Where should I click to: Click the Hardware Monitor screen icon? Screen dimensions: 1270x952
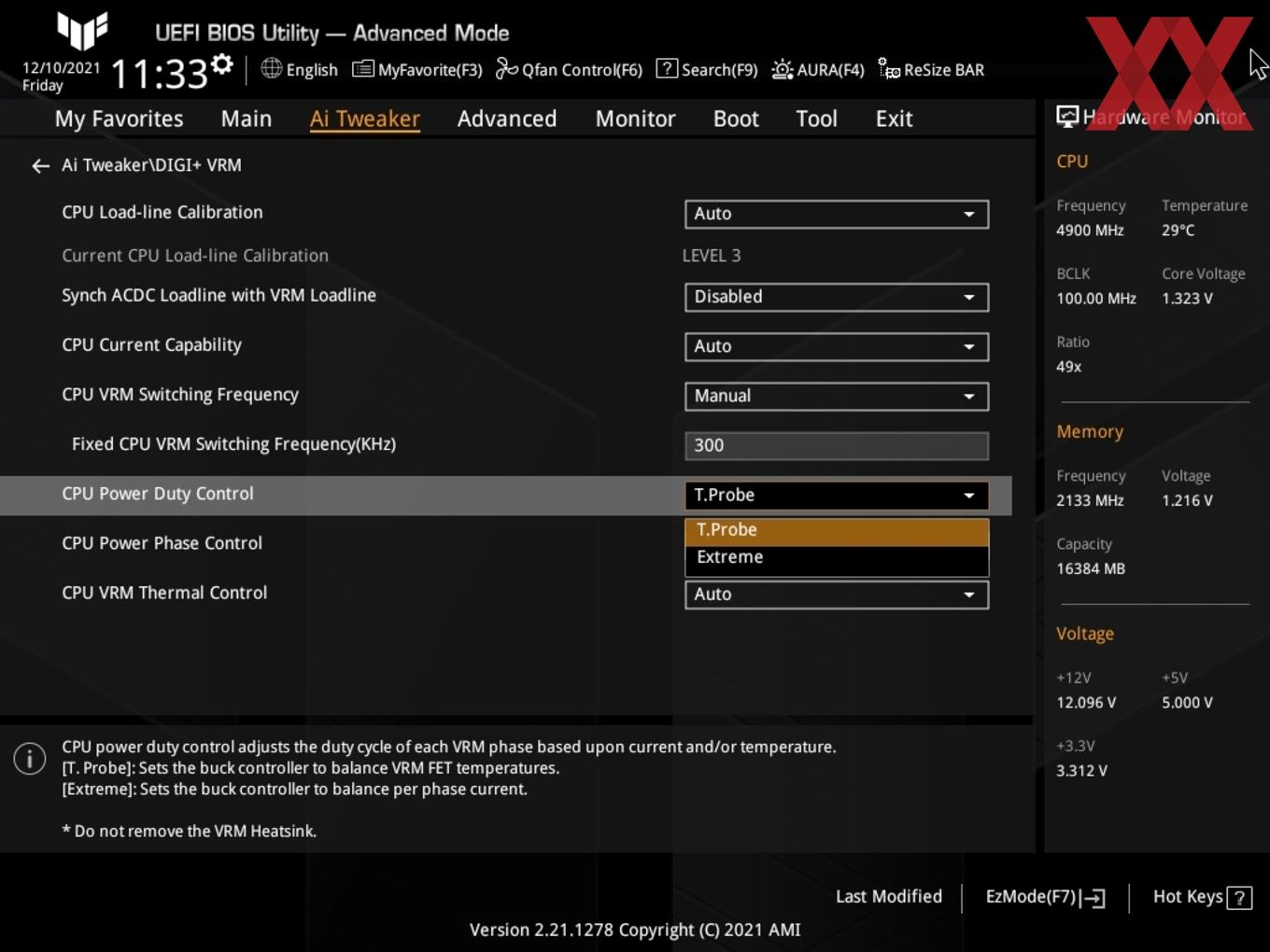tap(1067, 117)
